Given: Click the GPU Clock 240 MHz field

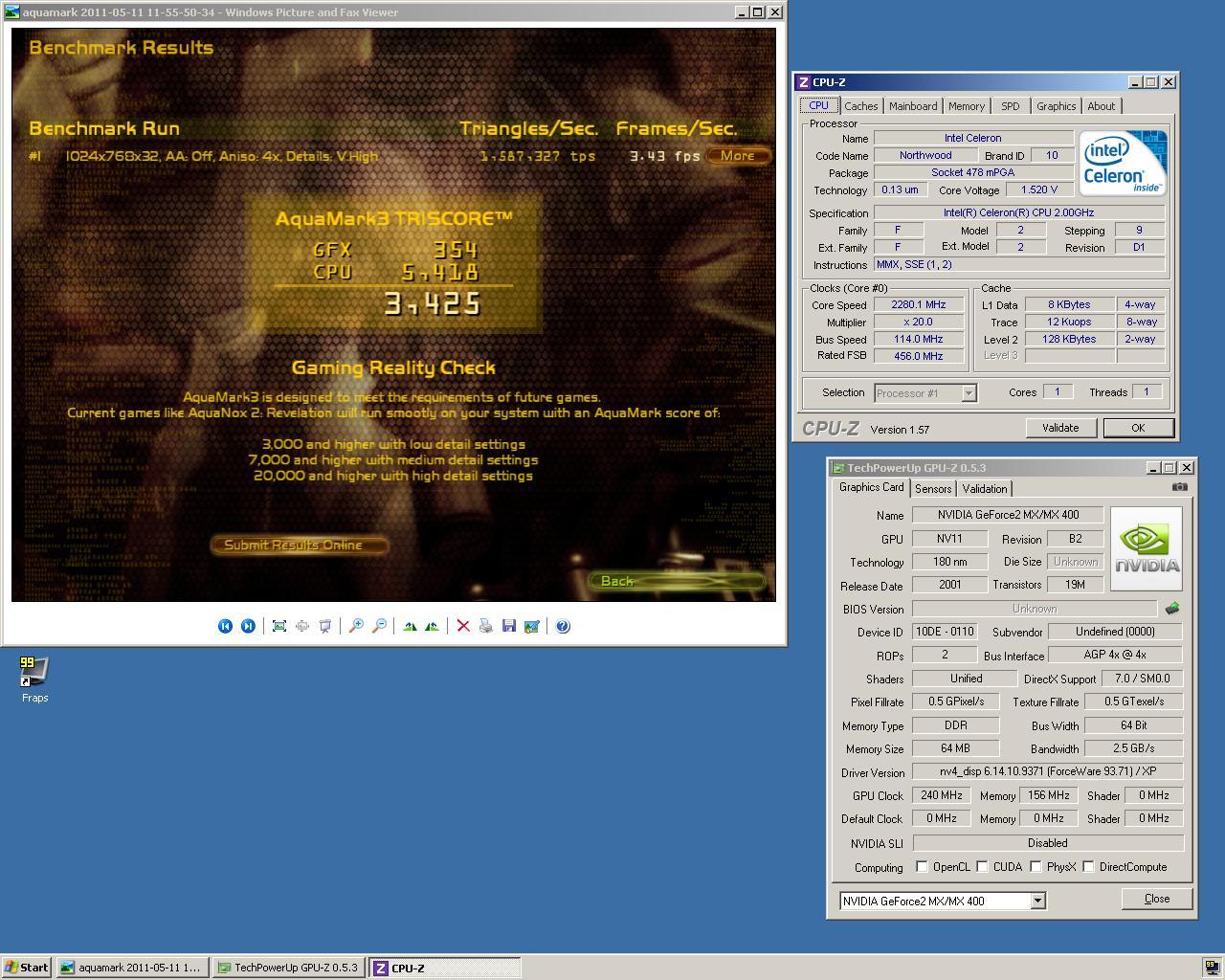Looking at the screenshot, I should click(942, 795).
